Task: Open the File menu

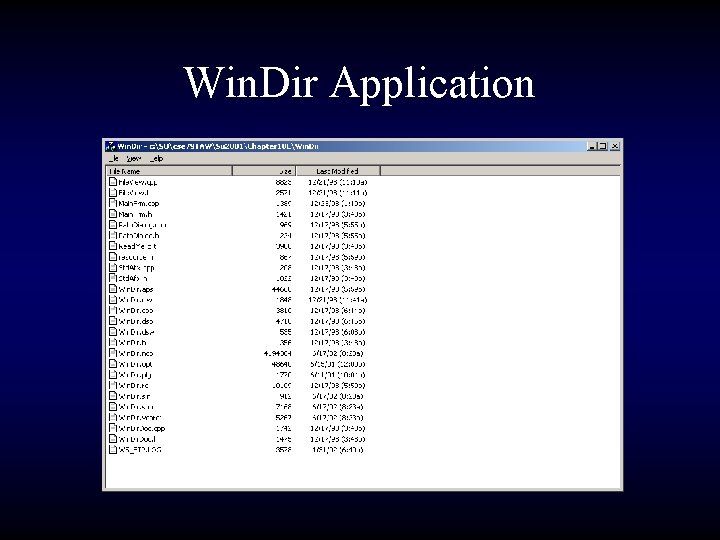Action: point(114,158)
